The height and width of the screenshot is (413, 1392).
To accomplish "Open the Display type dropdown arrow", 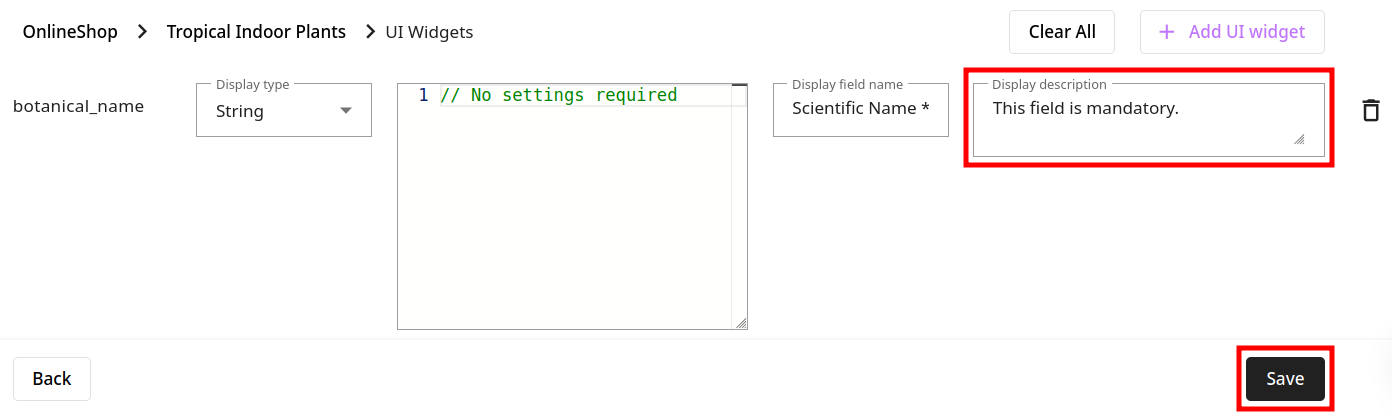I will point(346,111).
